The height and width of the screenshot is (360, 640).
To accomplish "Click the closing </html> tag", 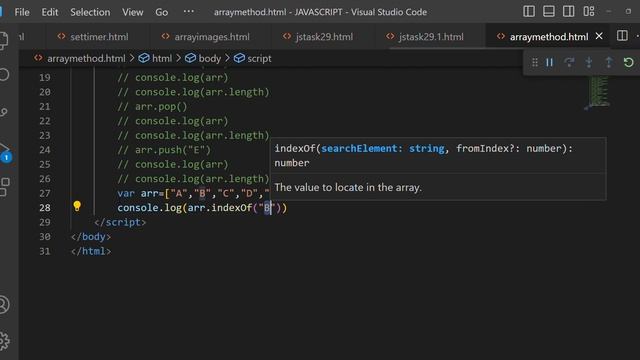I will coord(91,251).
